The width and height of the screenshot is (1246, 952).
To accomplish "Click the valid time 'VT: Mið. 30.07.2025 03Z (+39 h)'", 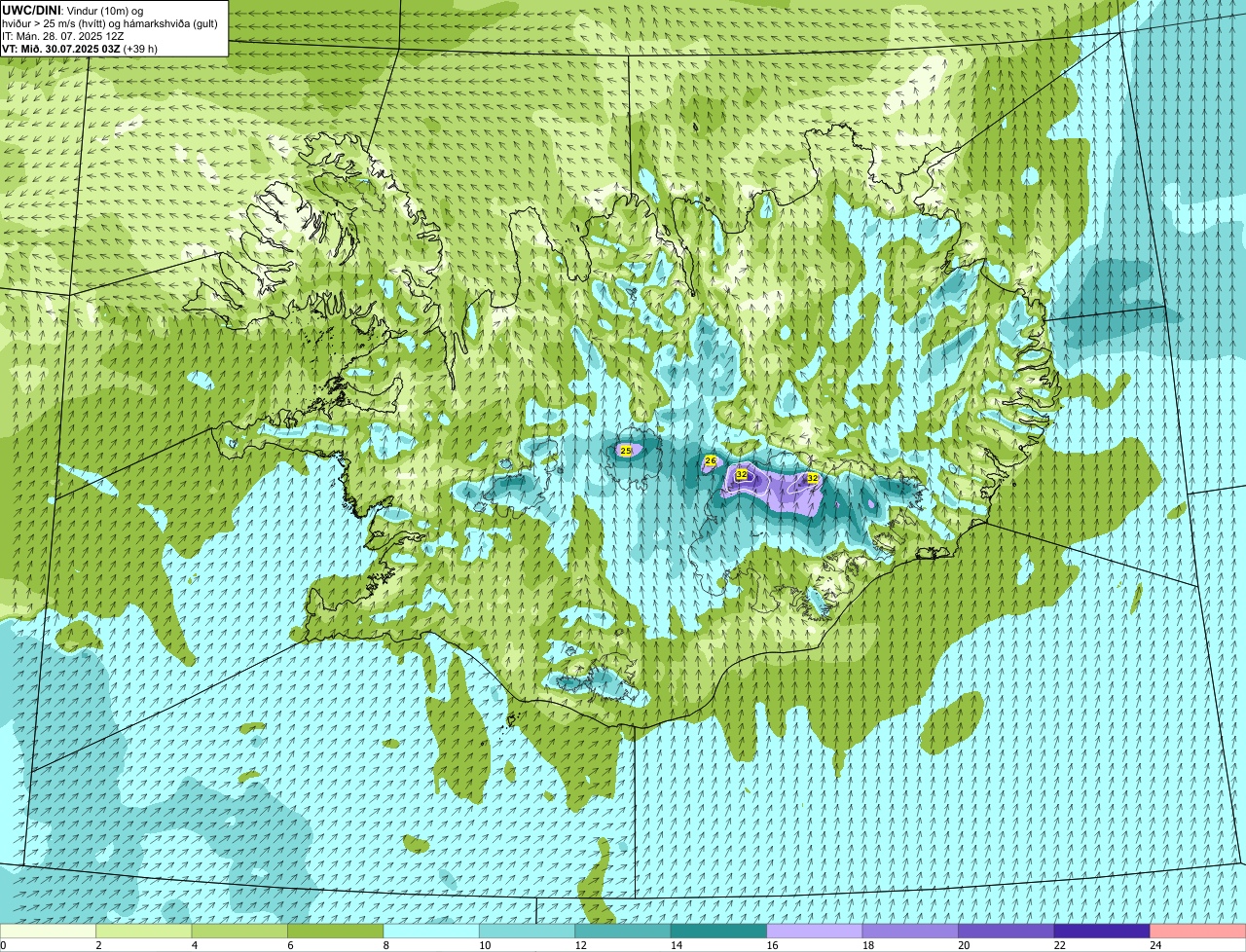I will tap(80, 48).
